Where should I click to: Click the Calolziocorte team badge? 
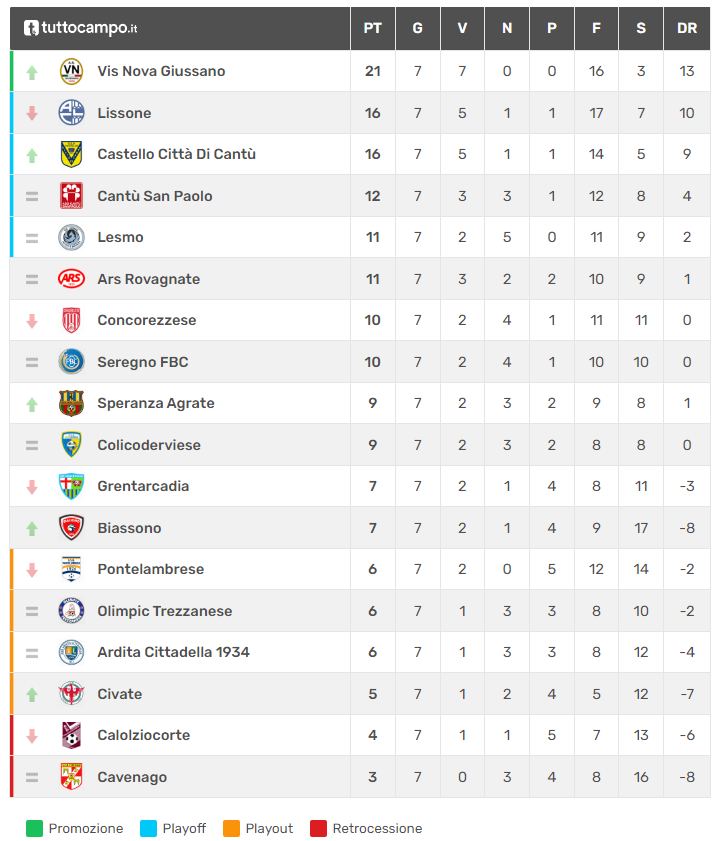[x=71, y=735]
